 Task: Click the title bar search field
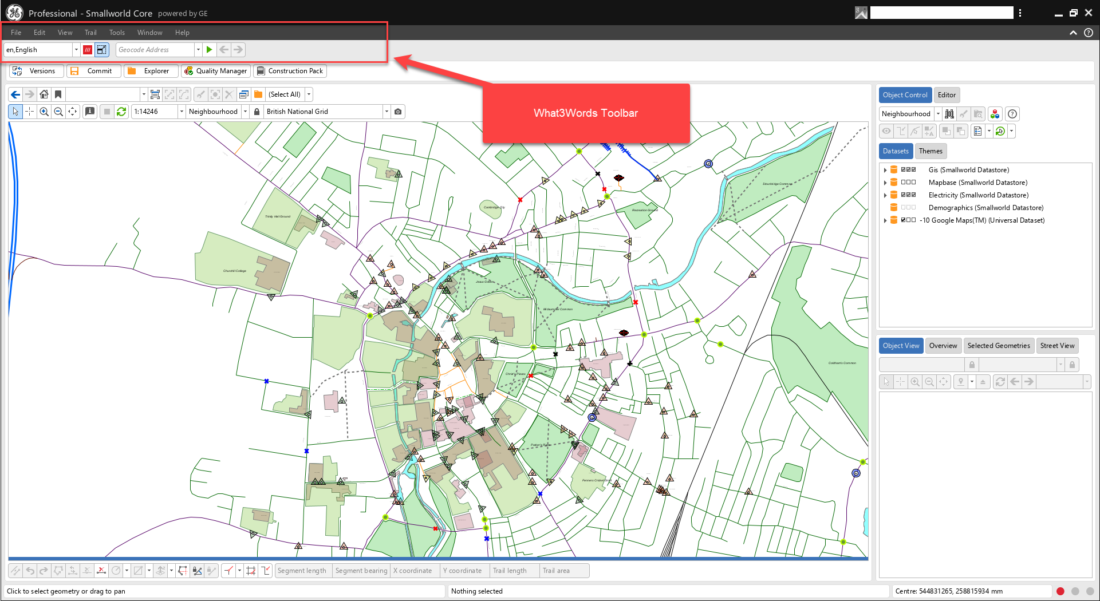[x=941, y=13]
